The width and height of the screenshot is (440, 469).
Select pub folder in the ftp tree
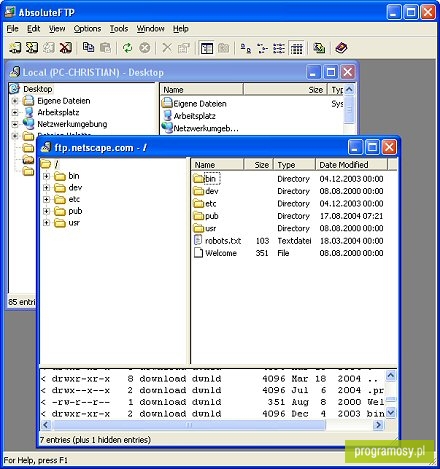pyautogui.click(x=75, y=211)
